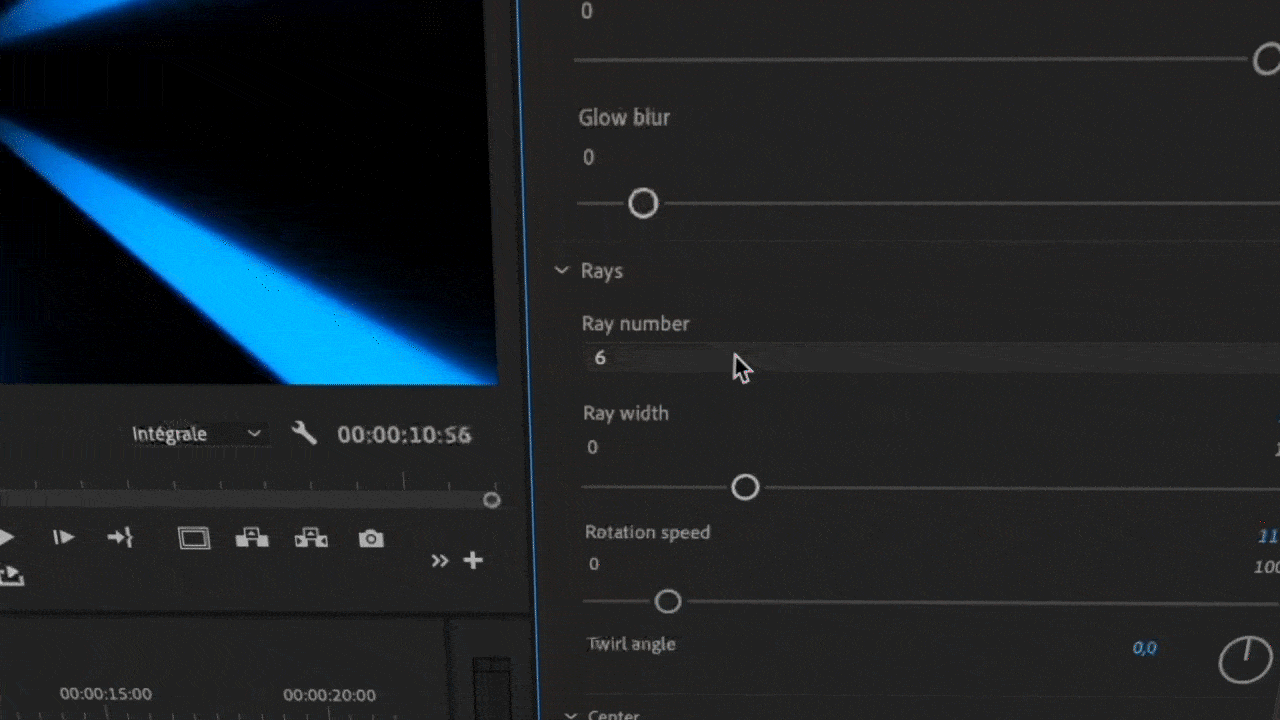1280x720 pixels.
Task: Click the Go to Out point icon
Action: [x=120, y=538]
